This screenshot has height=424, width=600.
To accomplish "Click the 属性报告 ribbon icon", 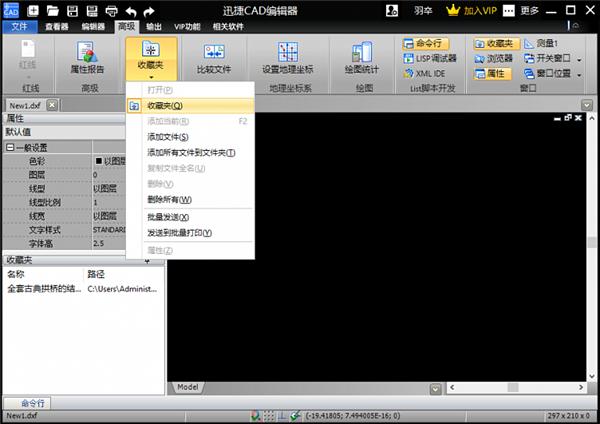I will pyautogui.click(x=87, y=52).
